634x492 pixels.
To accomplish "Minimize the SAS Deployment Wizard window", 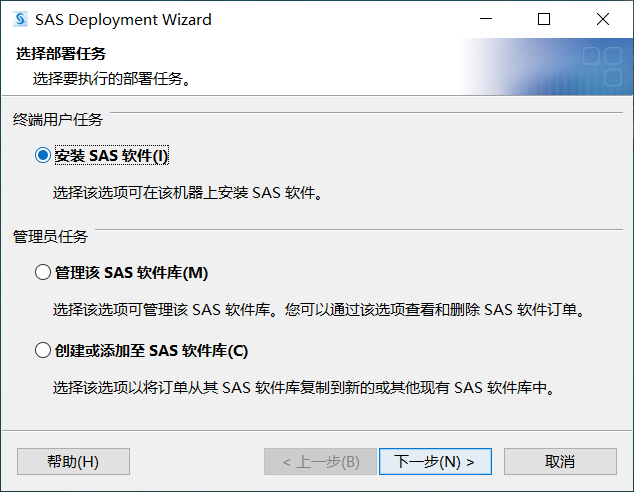I will click(x=485, y=19).
